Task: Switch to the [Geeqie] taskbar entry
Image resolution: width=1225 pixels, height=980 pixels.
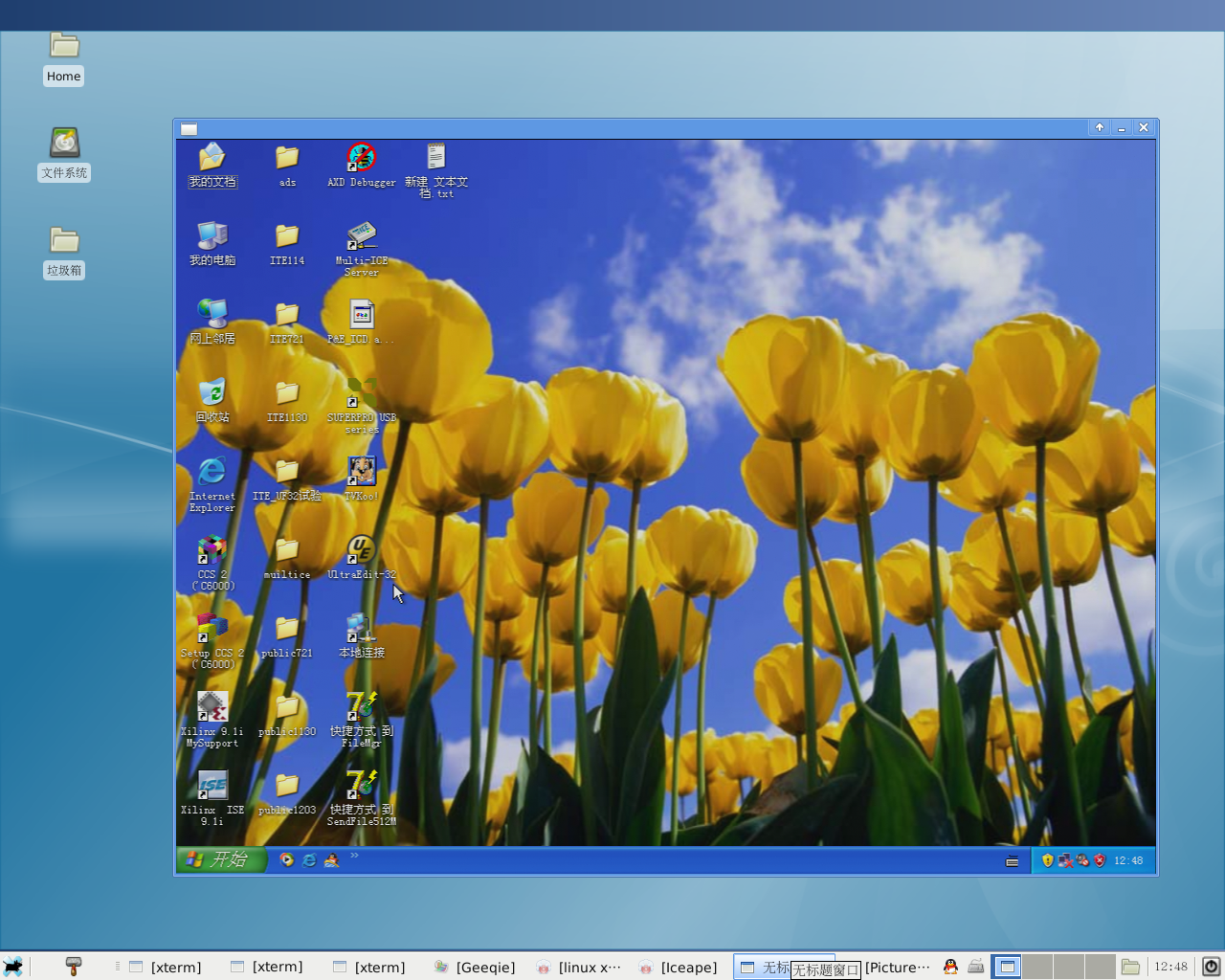Action: [x=475, y=967]
